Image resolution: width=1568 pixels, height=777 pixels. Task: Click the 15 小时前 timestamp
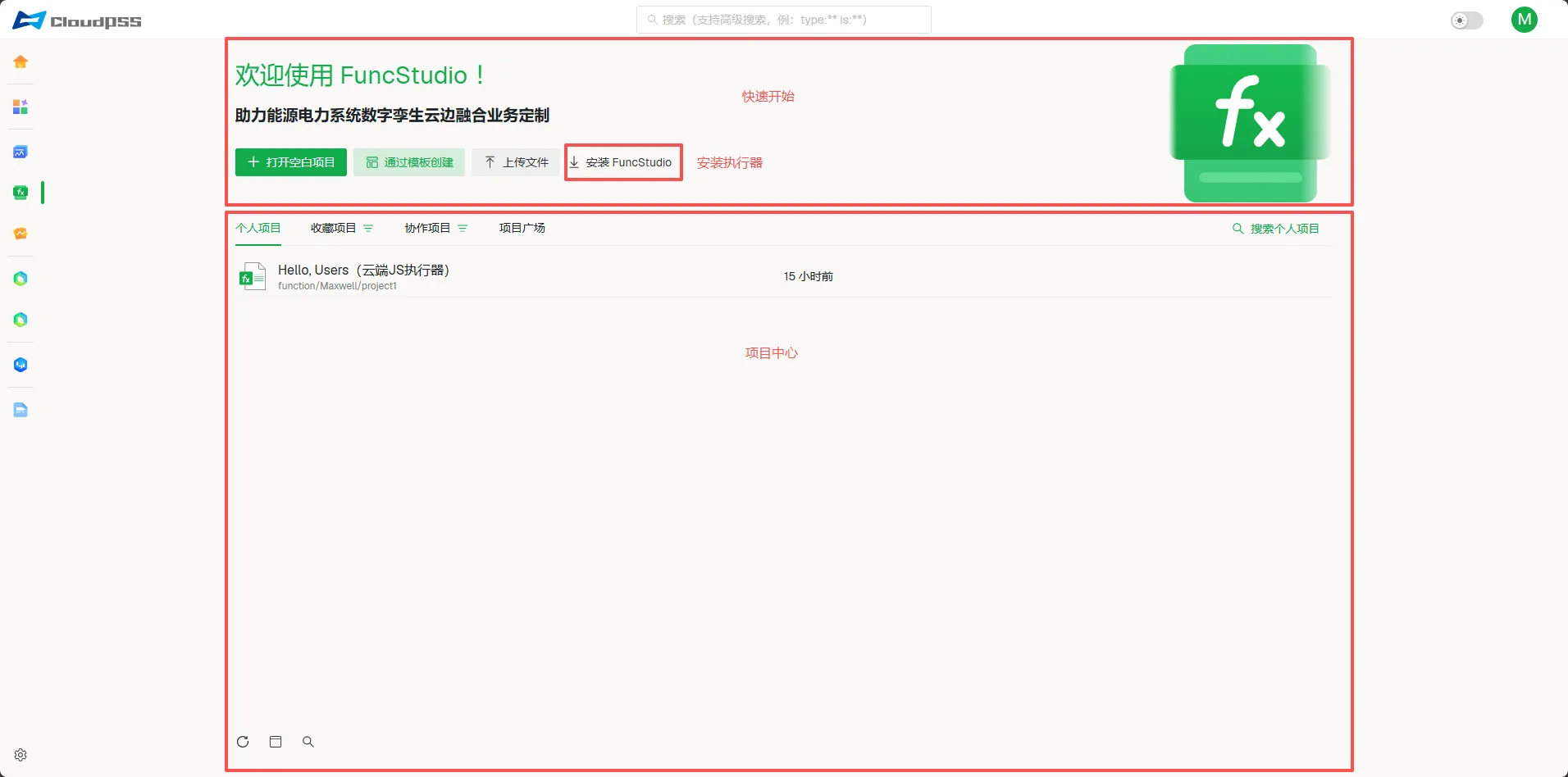pos(808,276)
